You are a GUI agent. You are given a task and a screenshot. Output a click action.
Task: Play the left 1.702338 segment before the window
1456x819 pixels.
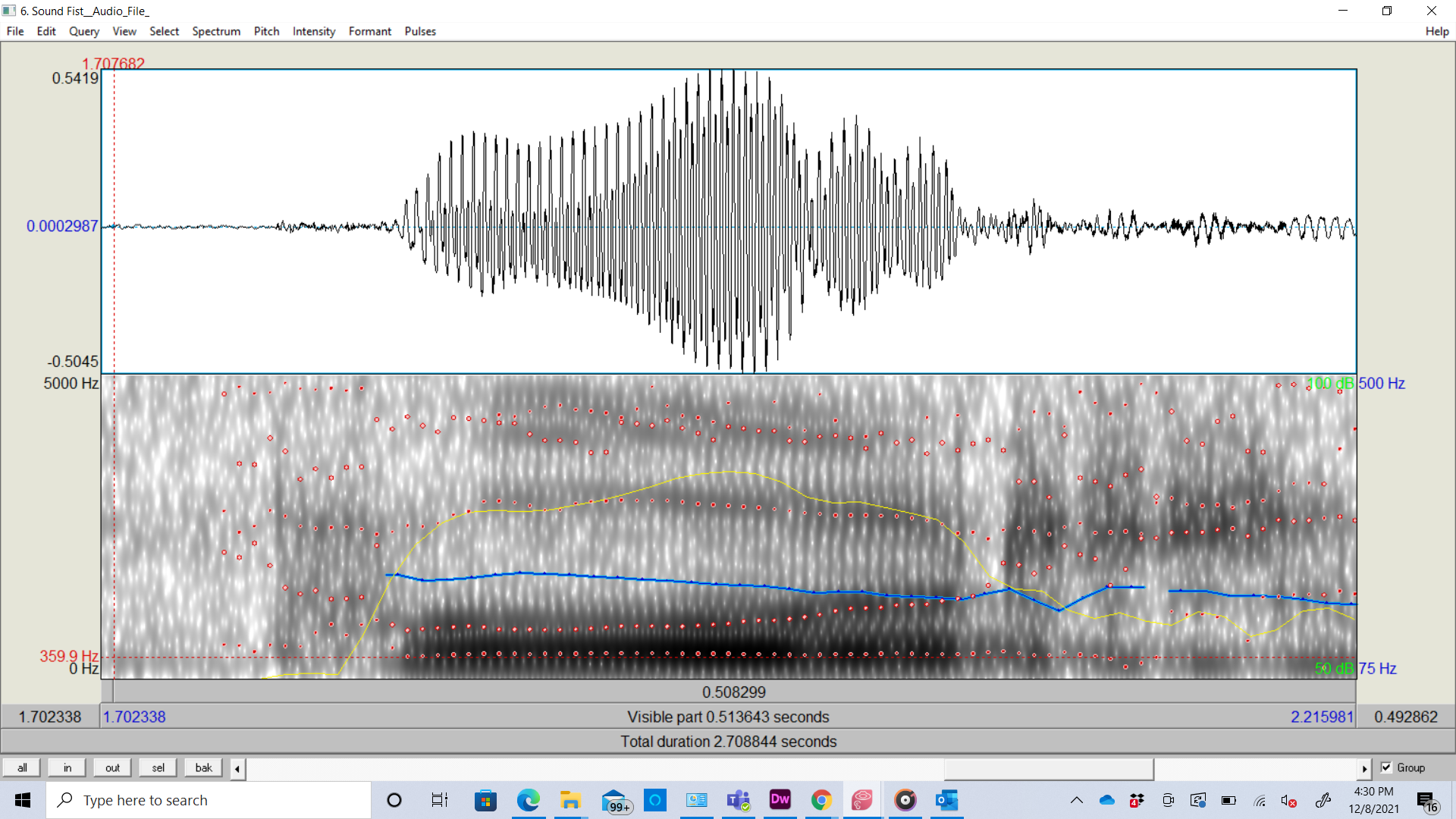[50, 717]
